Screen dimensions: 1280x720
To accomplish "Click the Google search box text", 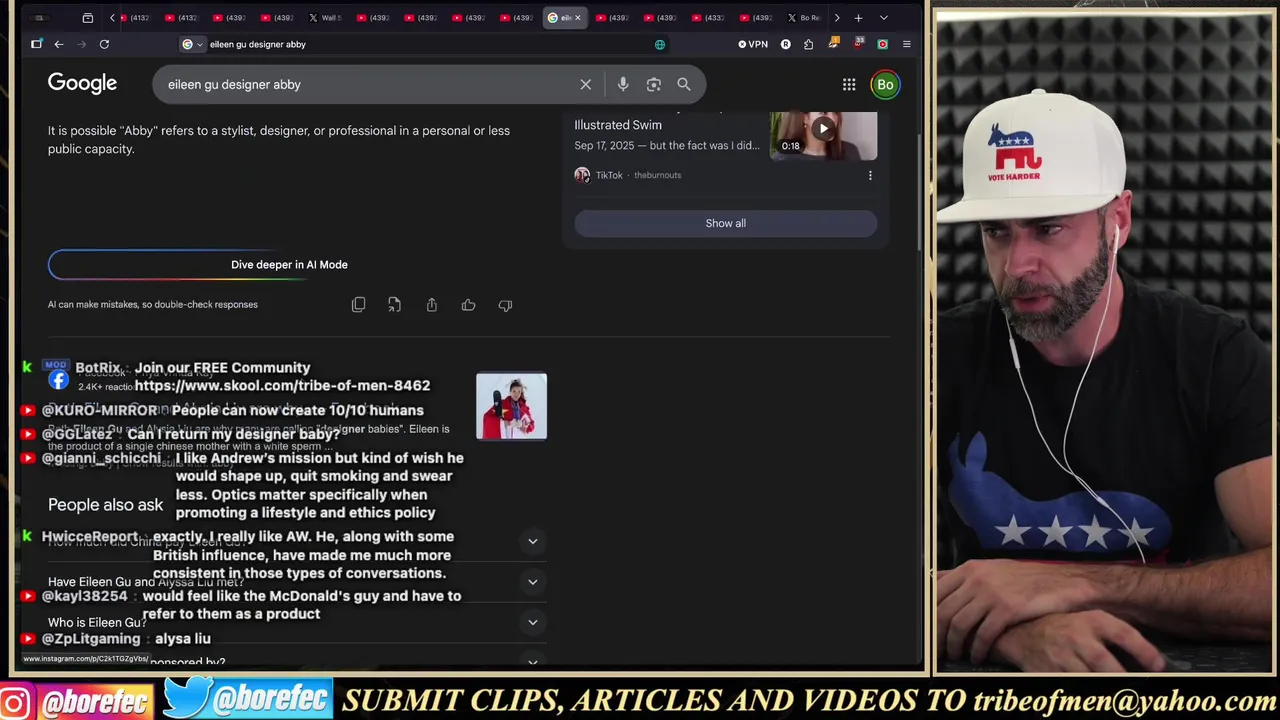I will tap(234, 85).
